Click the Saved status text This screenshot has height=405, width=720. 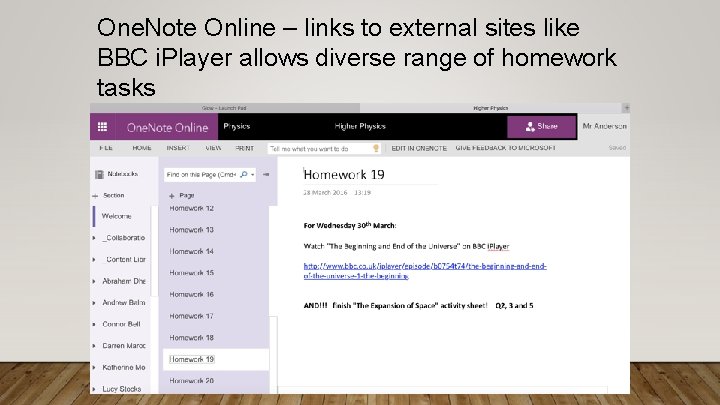tap(617, 148)
